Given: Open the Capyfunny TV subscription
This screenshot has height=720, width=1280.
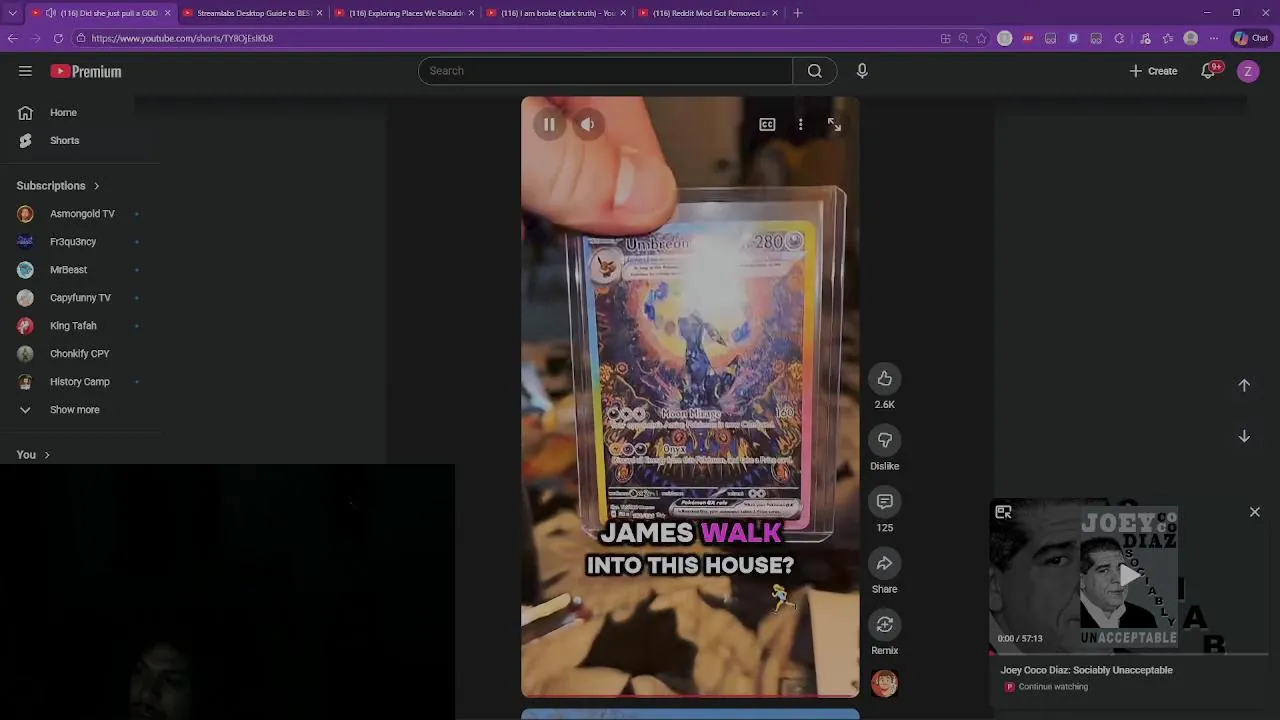Looking at the screenshot, I should [80, 298].
